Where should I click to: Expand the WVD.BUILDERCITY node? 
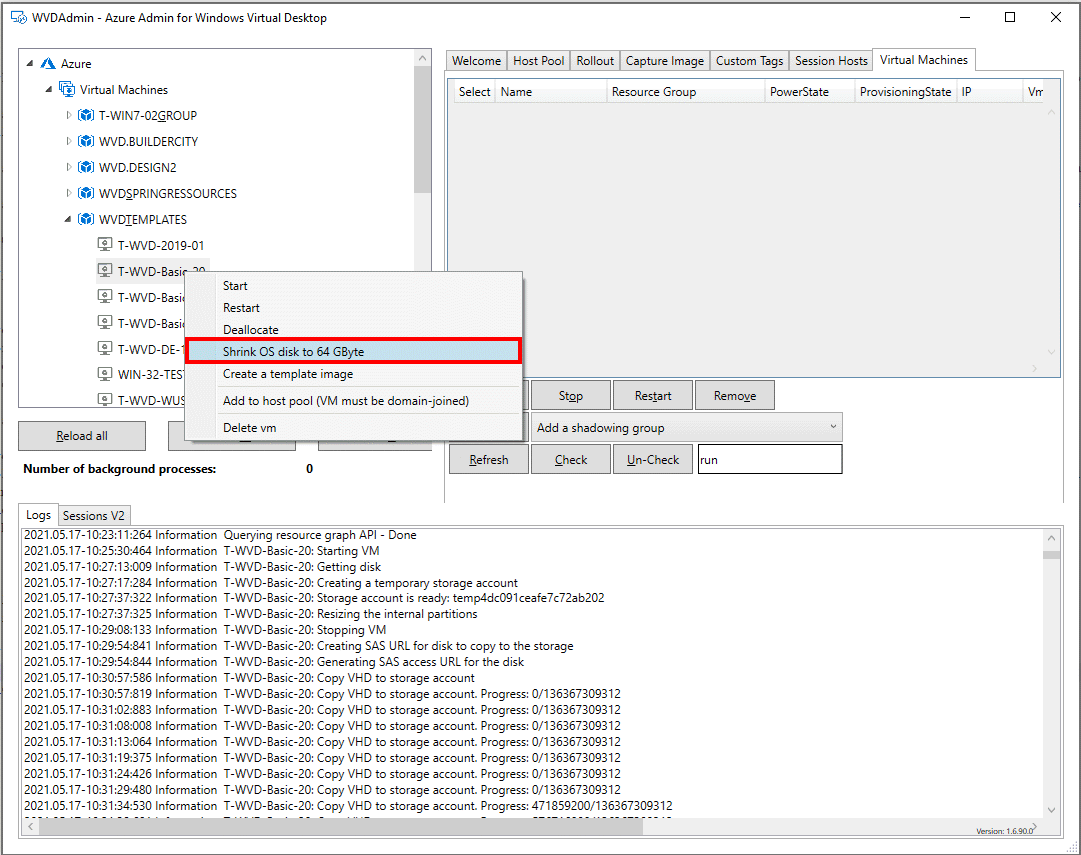[68, 141]
